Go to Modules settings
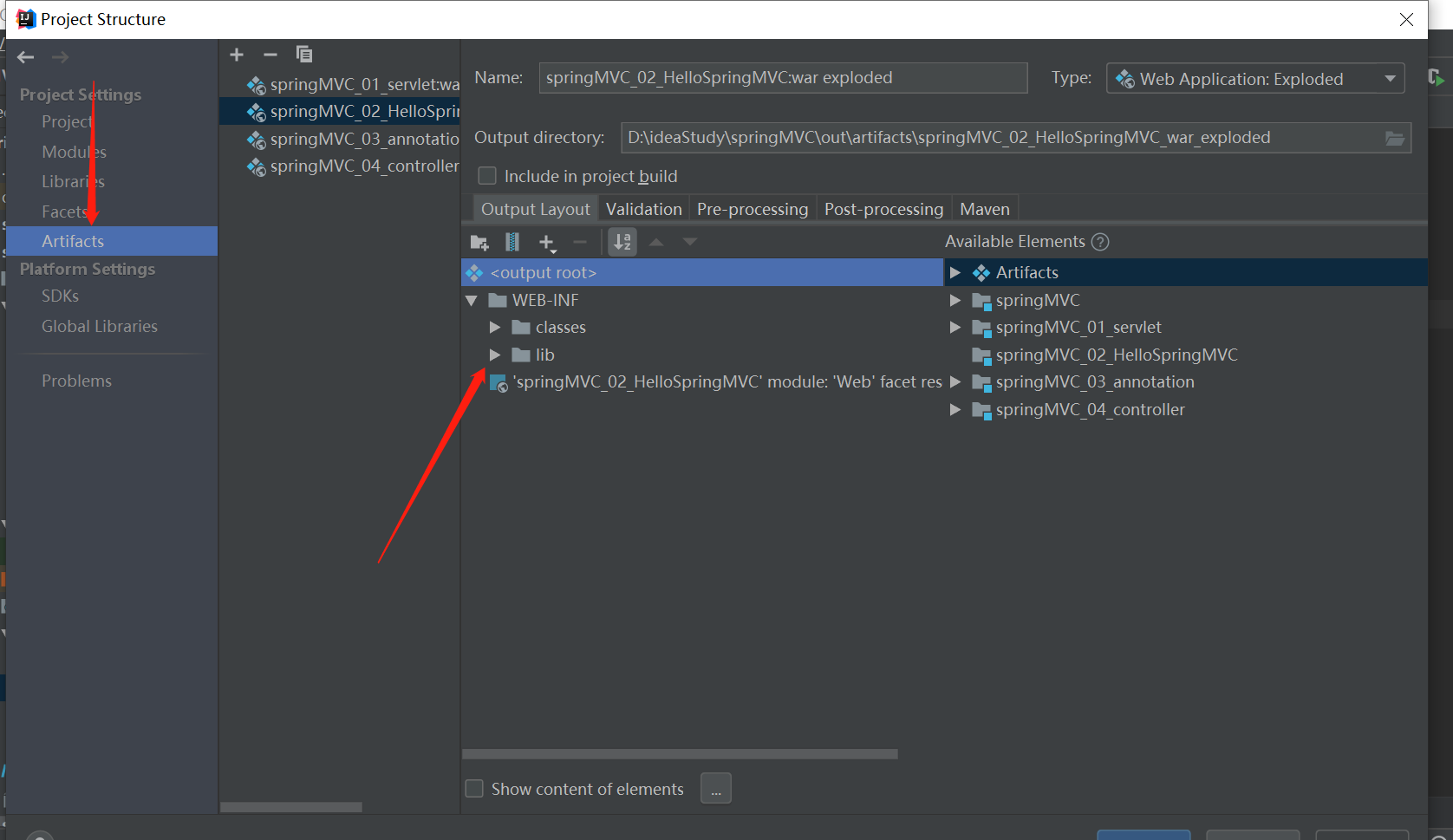Screen dimensions: 1453x840 tap(74, 152)
